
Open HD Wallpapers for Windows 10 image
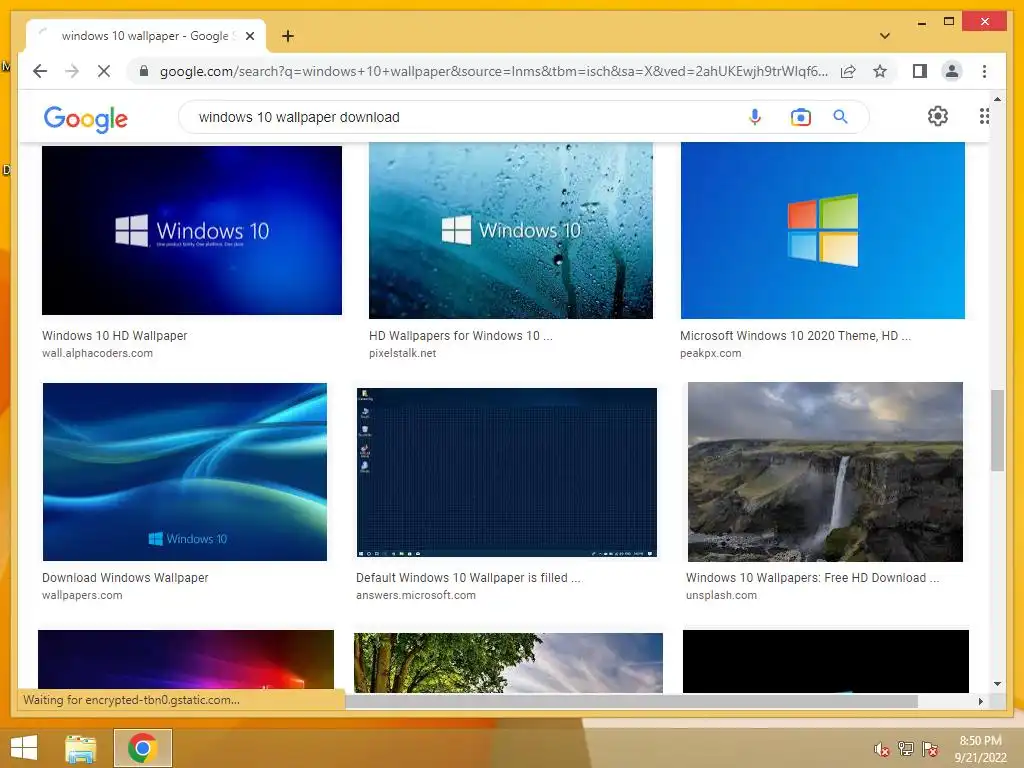pyautogui.click(x=511, y=231)
